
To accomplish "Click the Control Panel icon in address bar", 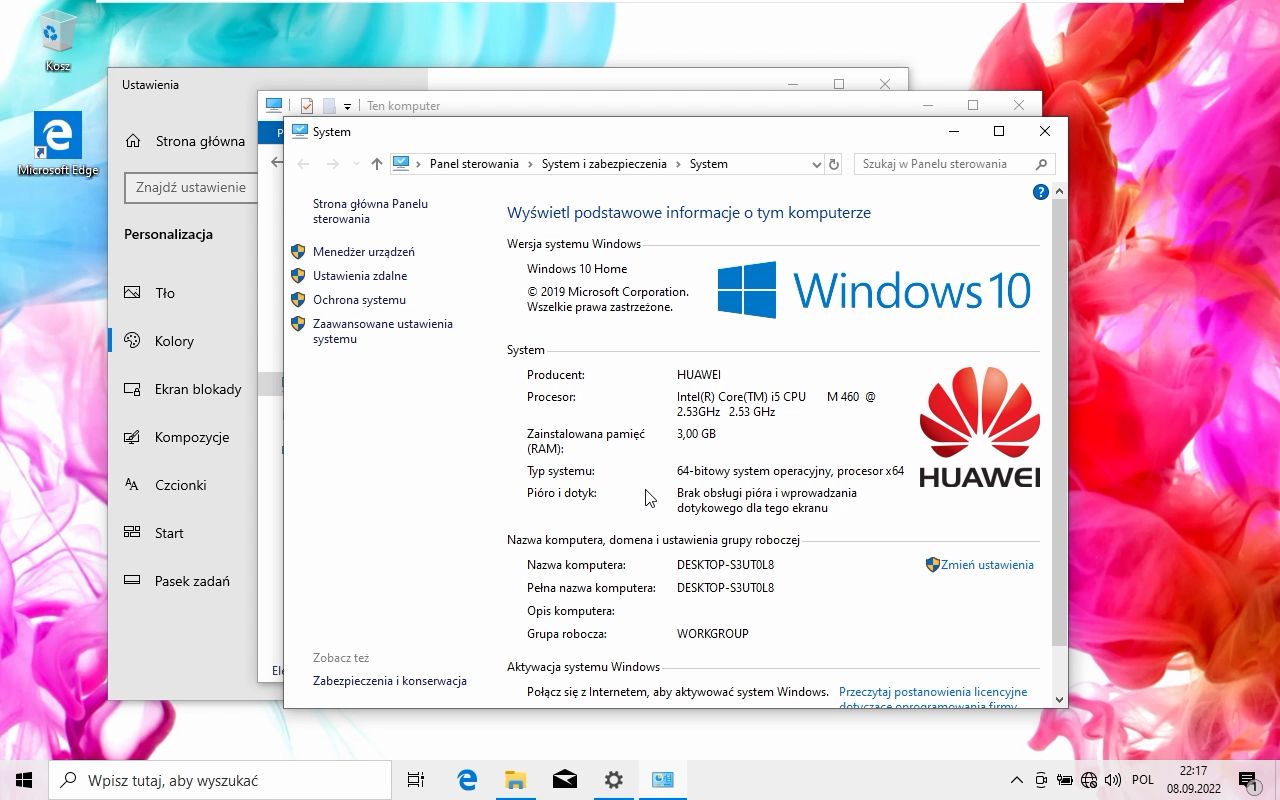I will 401,163.
